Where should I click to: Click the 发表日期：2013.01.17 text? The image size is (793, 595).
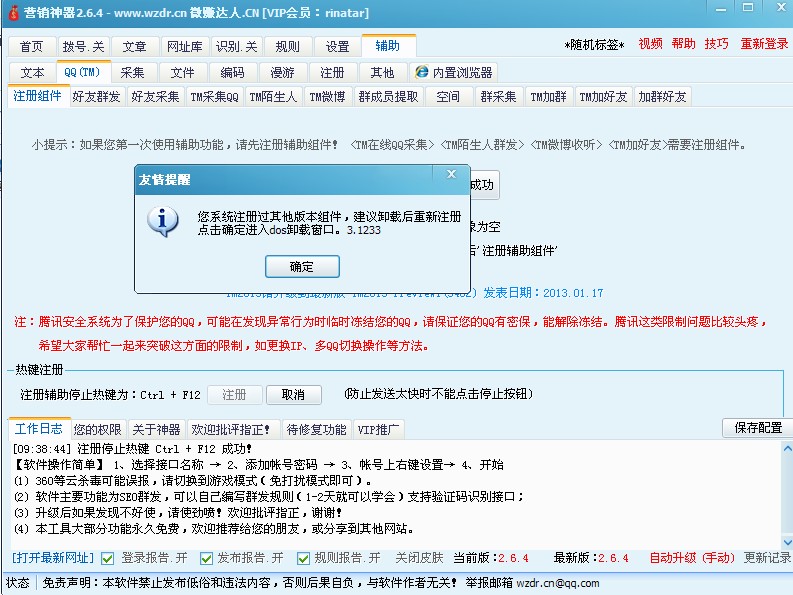pos(543,293)
